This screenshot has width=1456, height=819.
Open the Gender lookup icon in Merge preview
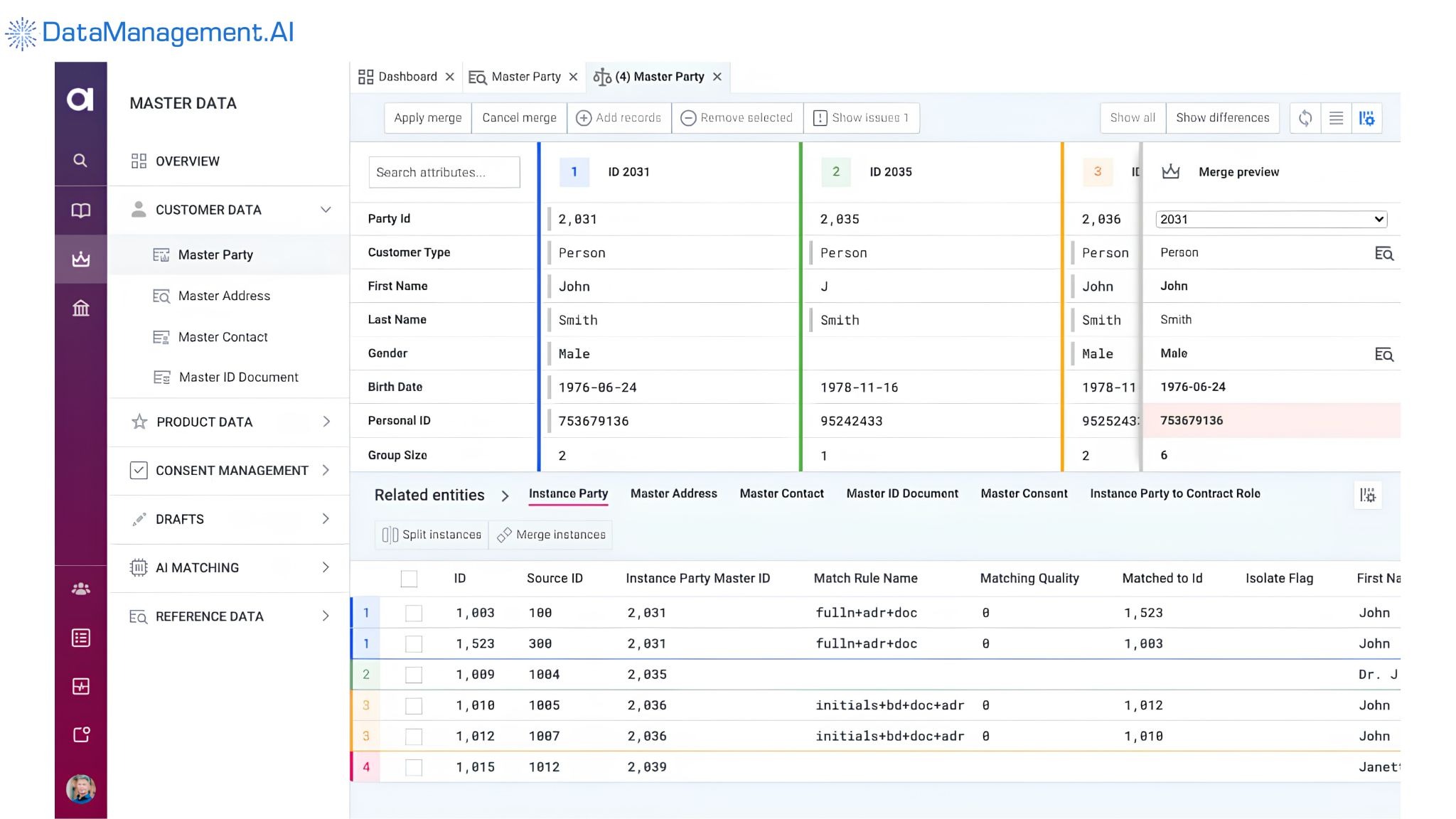pos(1383,354)
